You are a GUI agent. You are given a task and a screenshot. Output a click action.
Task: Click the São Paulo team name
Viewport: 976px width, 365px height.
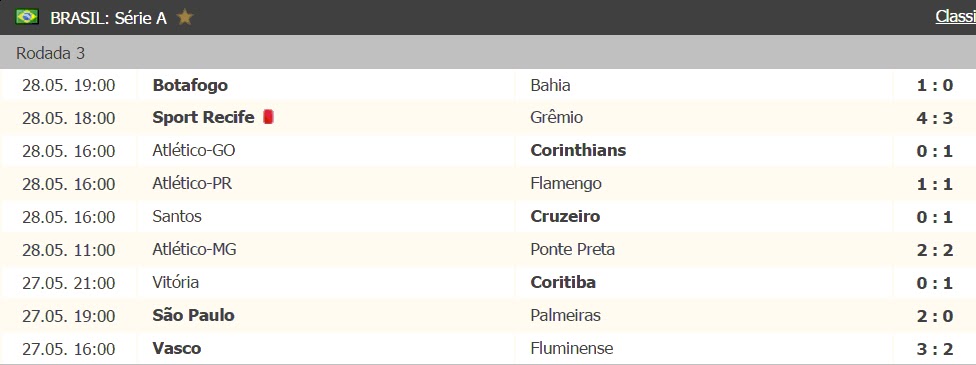pos(194,315)
